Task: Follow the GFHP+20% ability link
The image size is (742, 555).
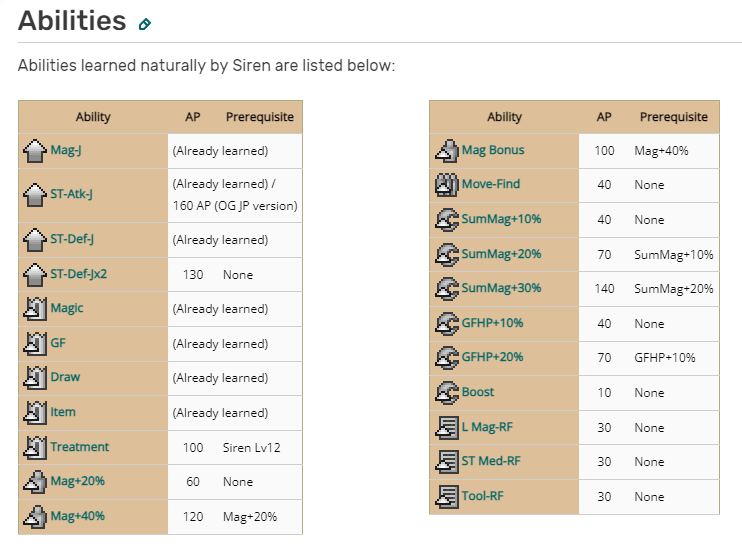Action: pyautogui.click(x=492, y=357)
